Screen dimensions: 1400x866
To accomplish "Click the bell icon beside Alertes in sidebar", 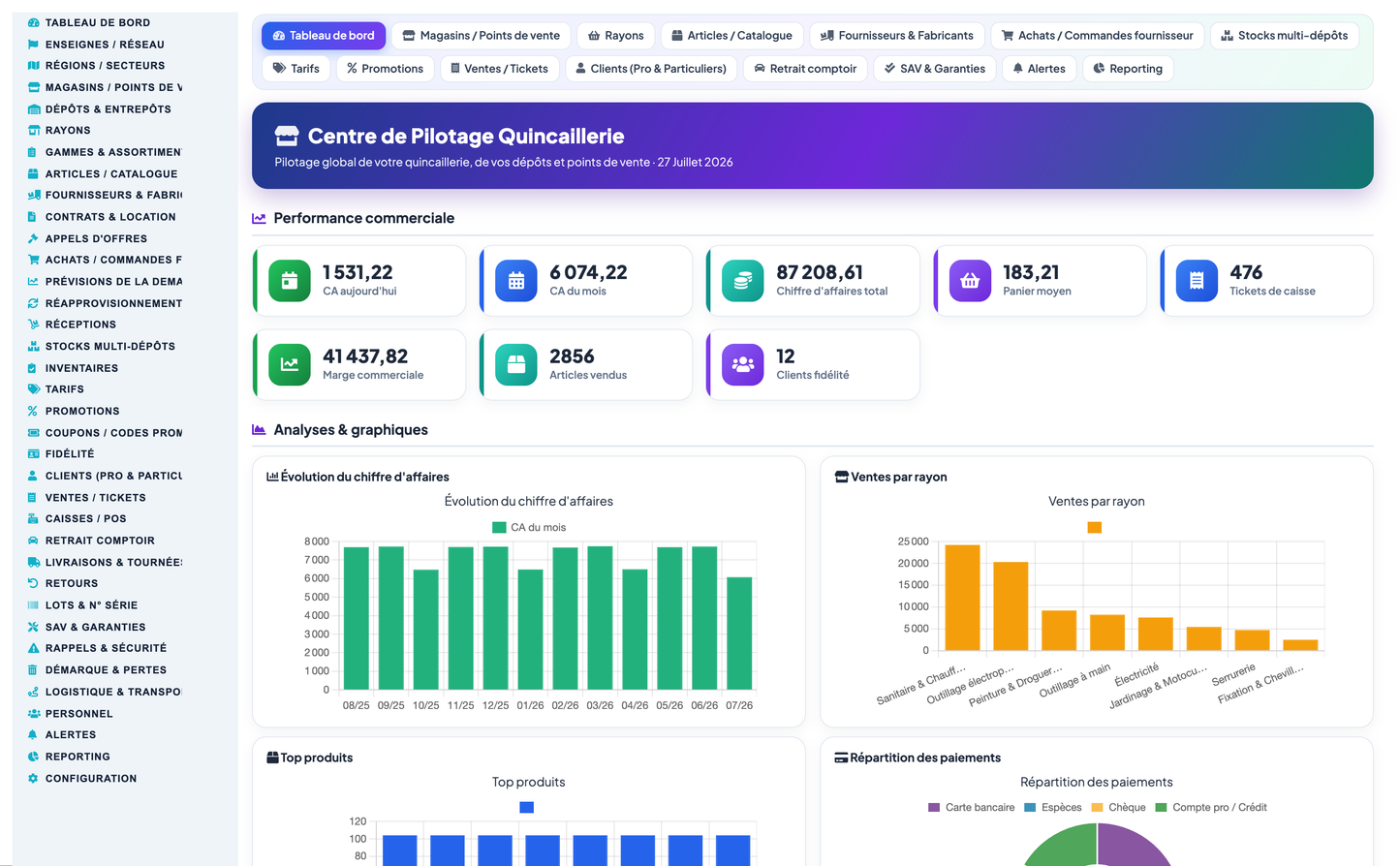I will 33,735.
